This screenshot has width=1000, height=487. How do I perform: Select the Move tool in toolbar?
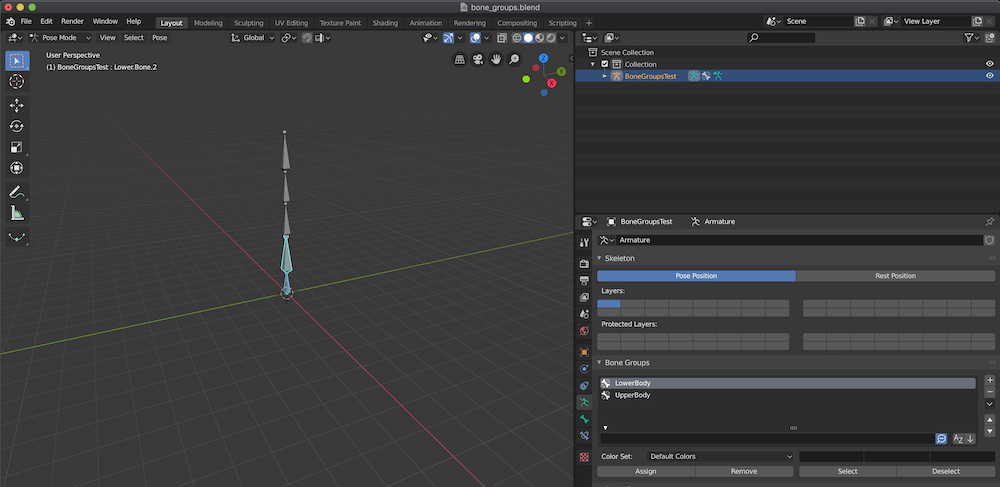pos(17,105)
